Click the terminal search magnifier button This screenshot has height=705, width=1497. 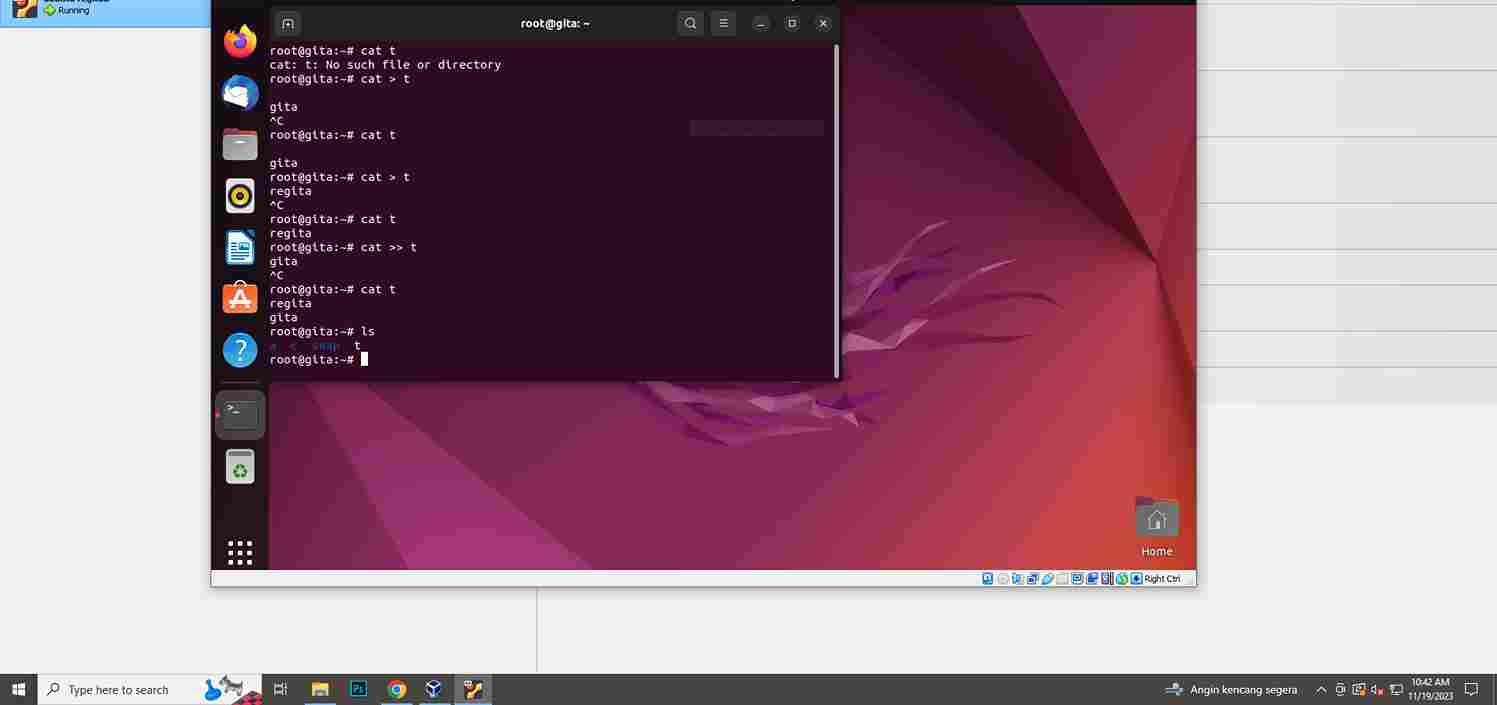click(x=690, y=23)
